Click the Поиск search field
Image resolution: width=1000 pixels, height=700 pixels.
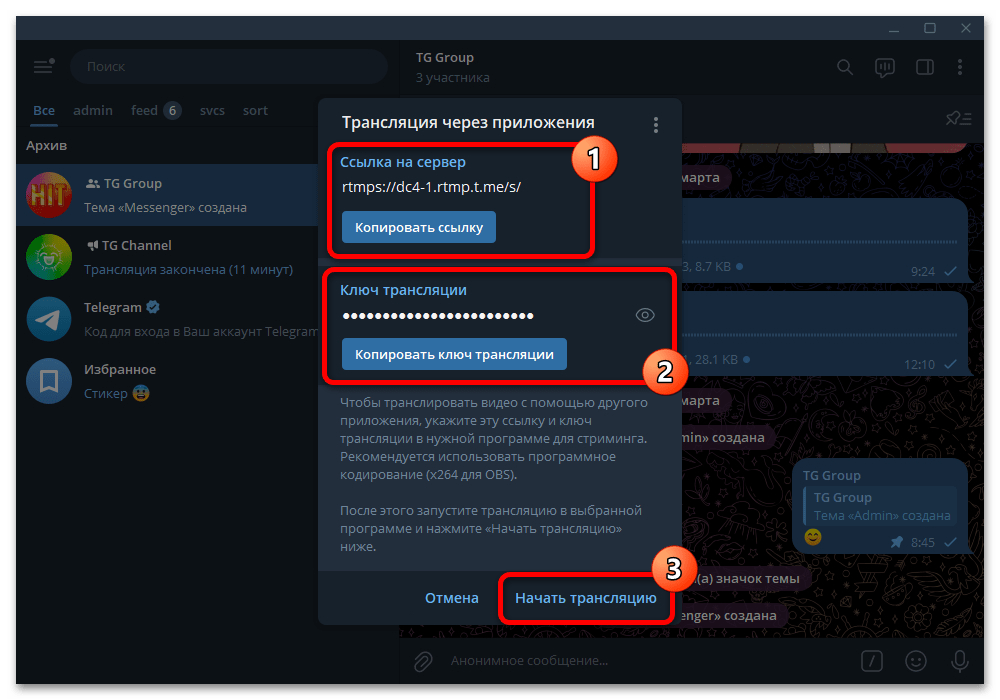[228, 66]
